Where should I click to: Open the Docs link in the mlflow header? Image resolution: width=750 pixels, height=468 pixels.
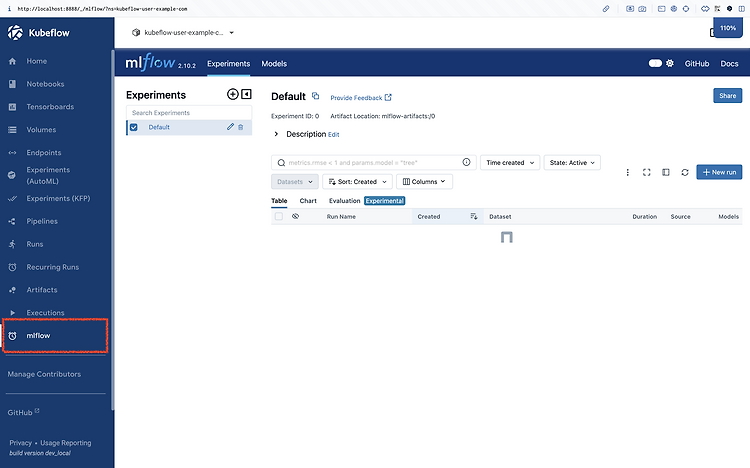point(729,64)
